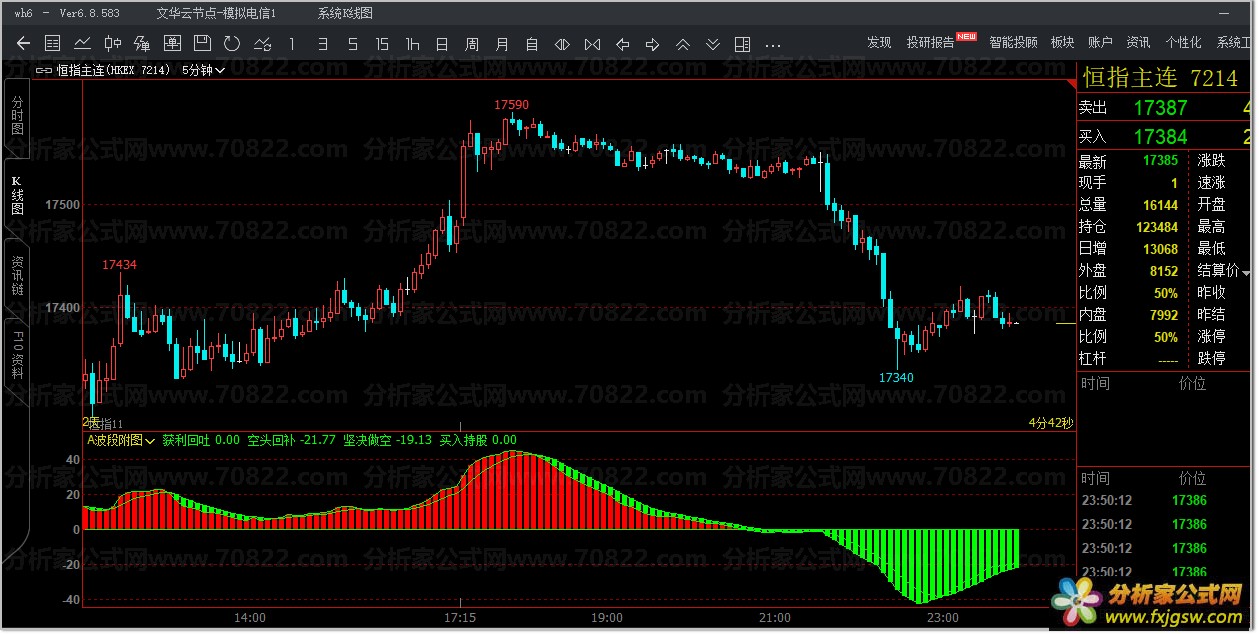Click the 买入持股 0.00 indicator value
Viewport: 1259px width, 634px height.
coord(478,440)
